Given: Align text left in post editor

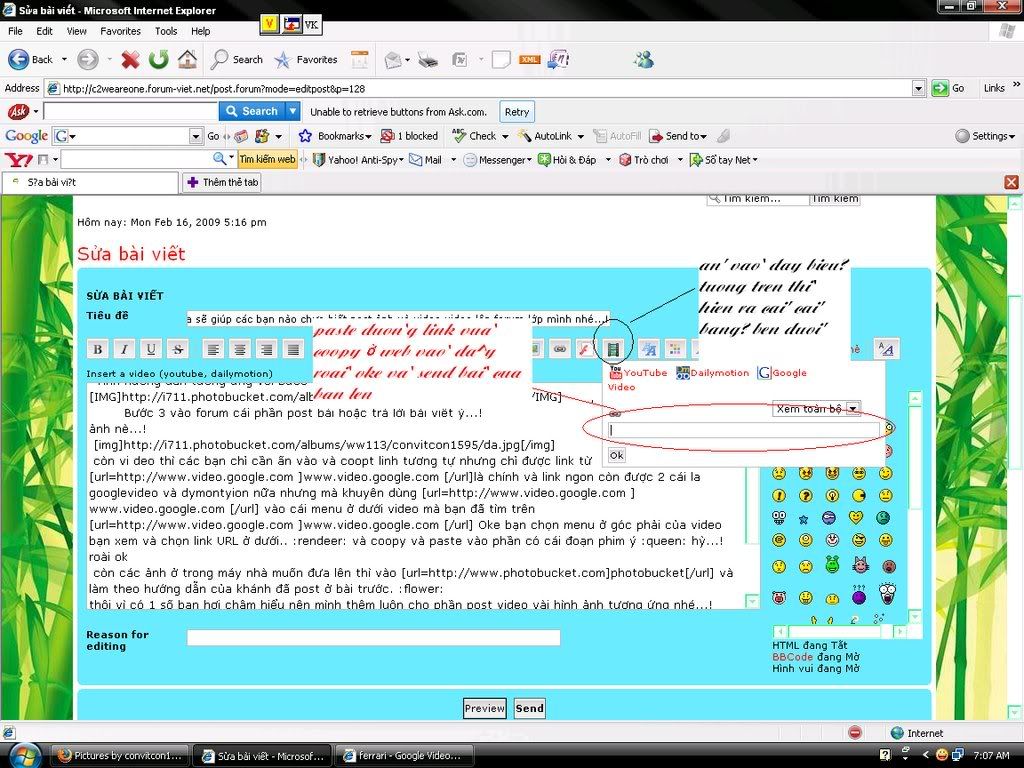Looking at the screenshot, I should tap(213, 349).
